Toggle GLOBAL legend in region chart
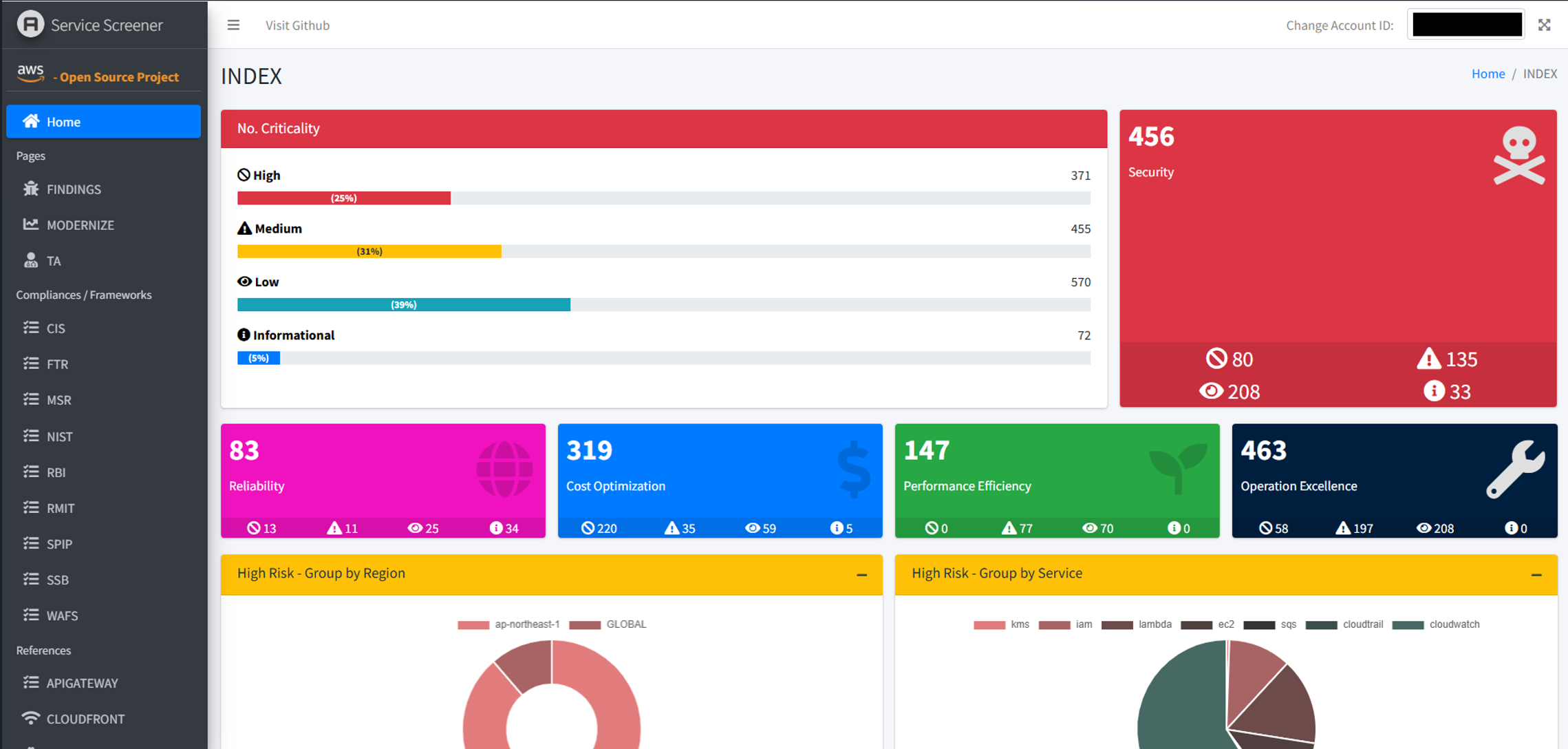Viewport: 1568px width, 749px height. [608, 624]
